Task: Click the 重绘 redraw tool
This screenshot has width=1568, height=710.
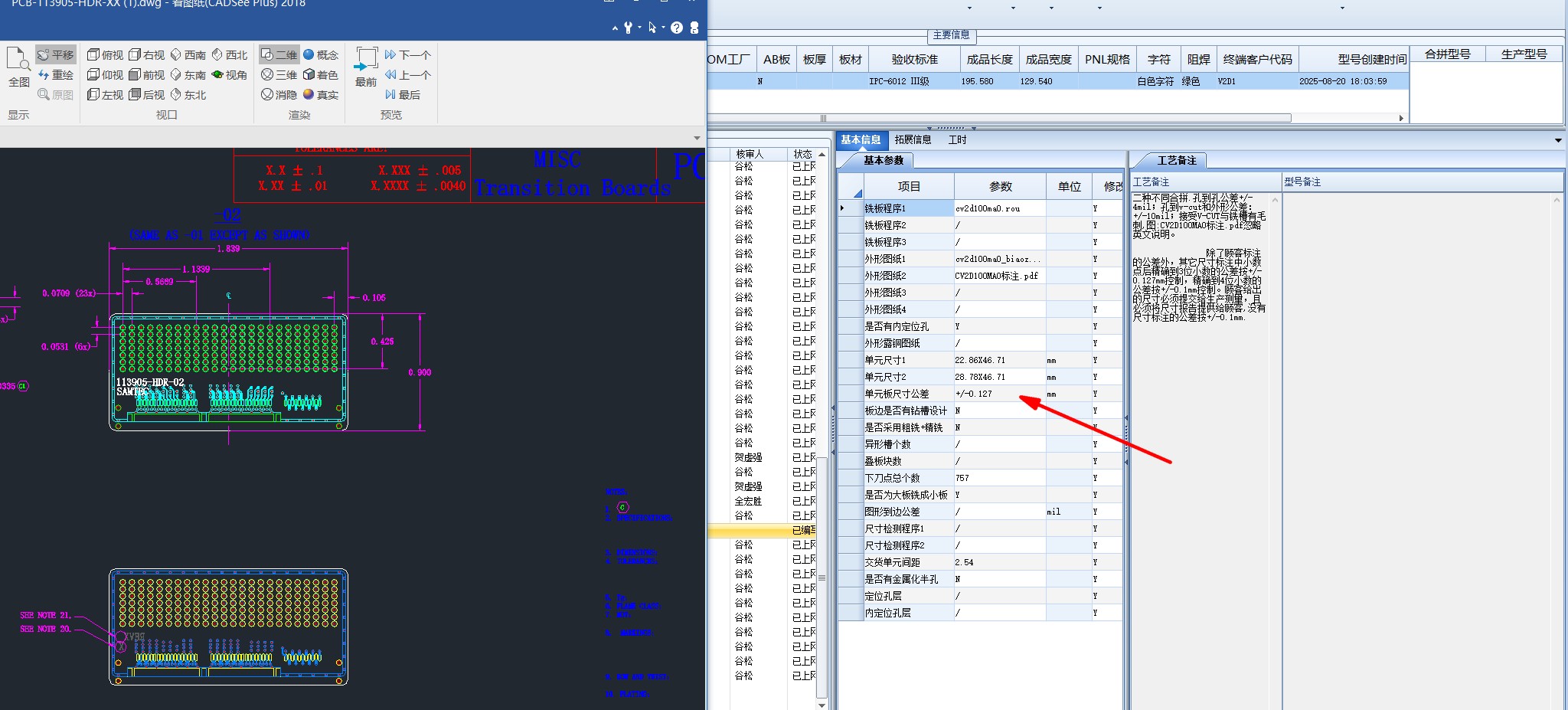Action: click(x=56, y=75)
